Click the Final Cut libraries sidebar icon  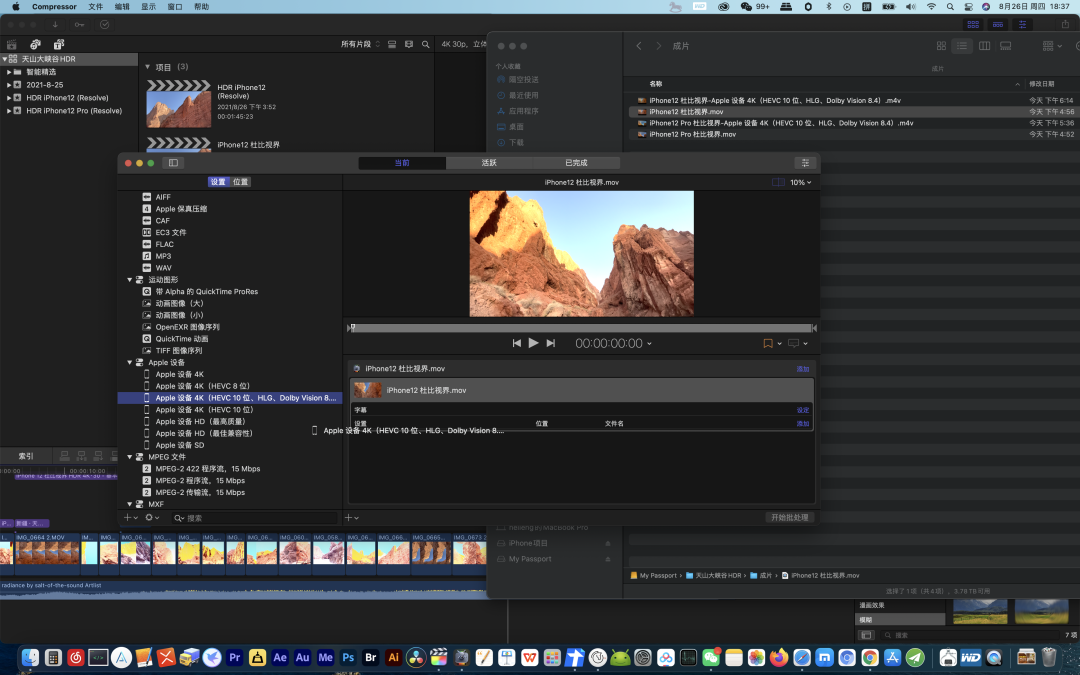coord(12,44)
